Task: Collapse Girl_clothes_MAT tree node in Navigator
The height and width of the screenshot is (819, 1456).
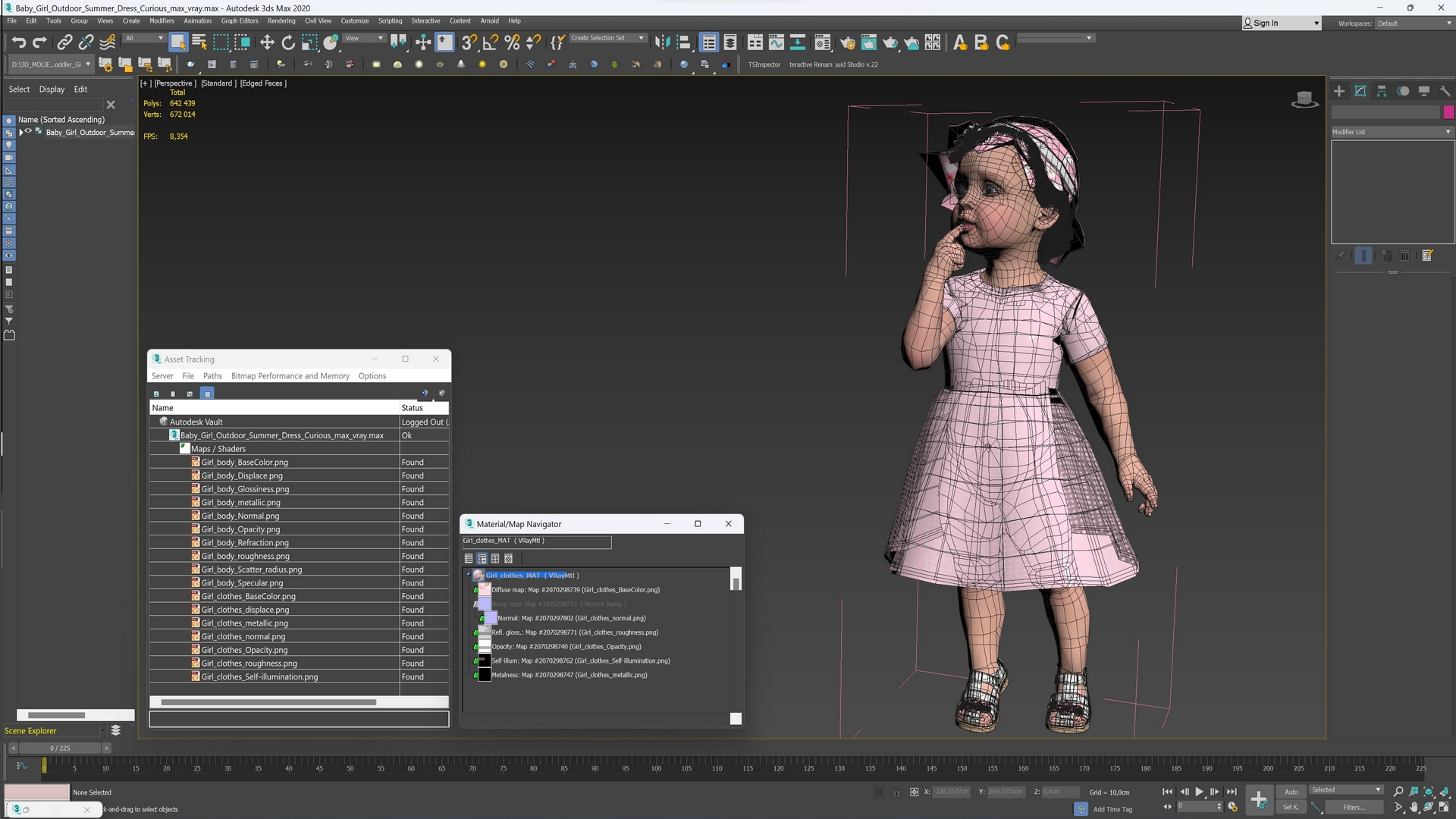Action: coord(469,576)
